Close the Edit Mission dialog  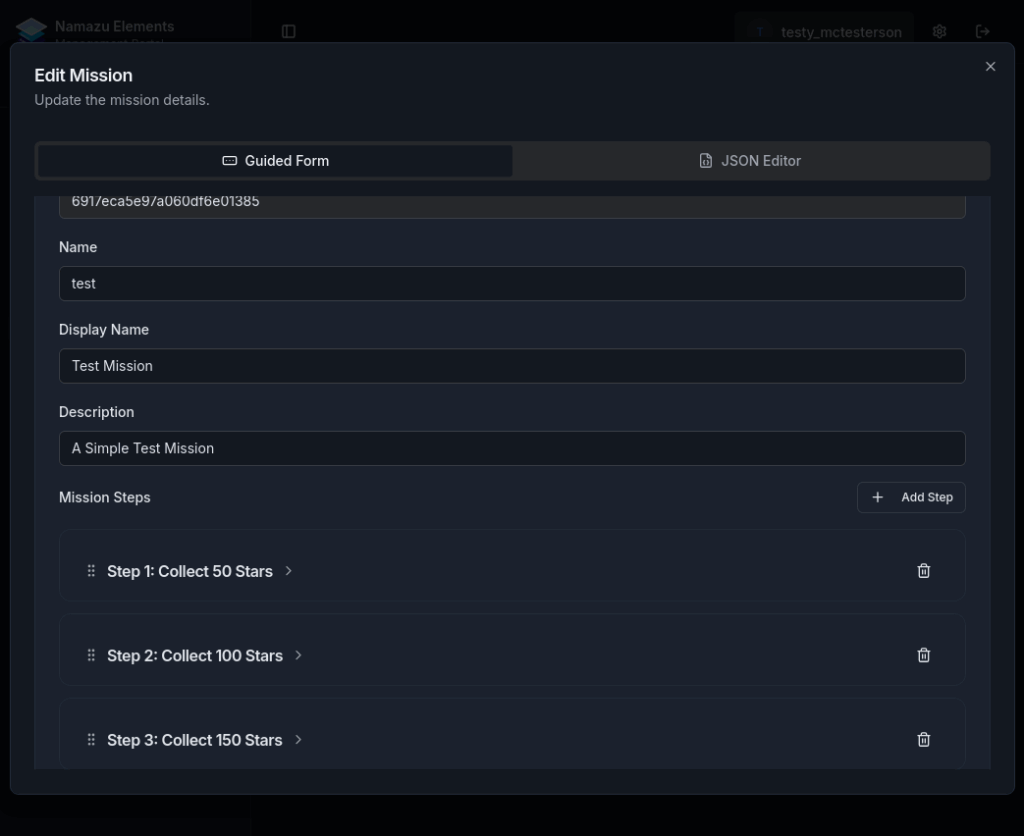click(x=990, y=66)
